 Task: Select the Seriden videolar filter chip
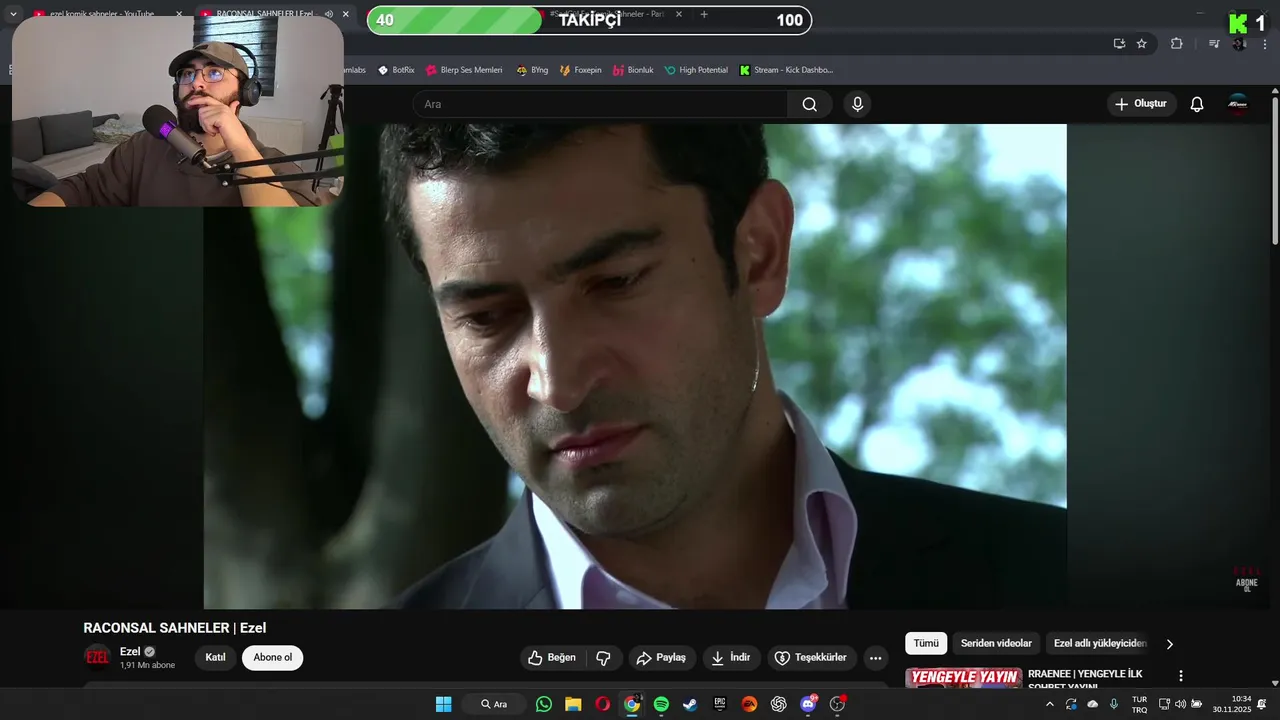point(996,643)
